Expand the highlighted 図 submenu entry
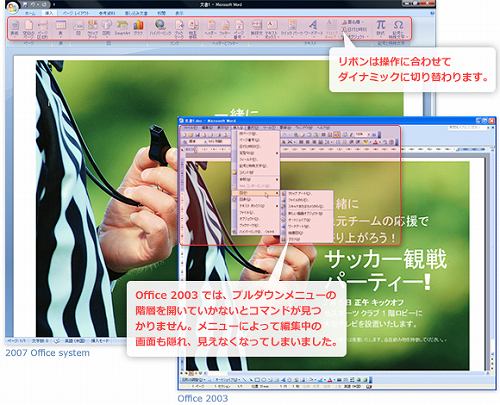The width and height of the screenshot is (500, 405). (256, 193)
